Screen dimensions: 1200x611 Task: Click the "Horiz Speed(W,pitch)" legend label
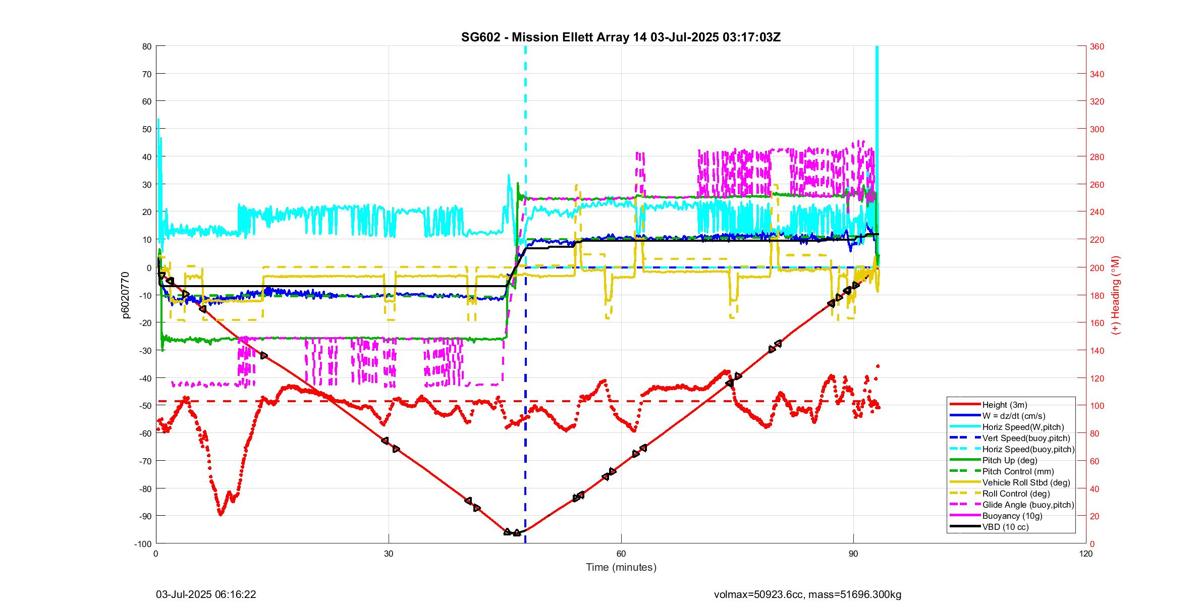[x=1025, y=426]
